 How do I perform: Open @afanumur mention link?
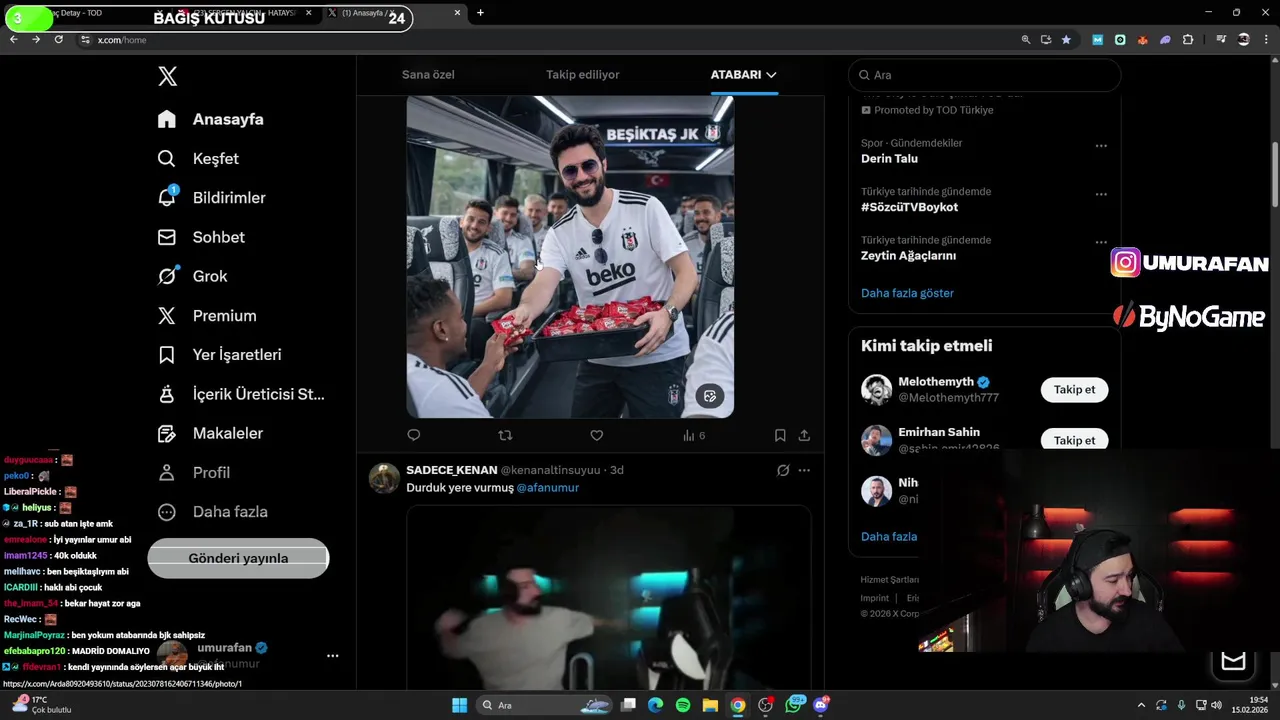point(548,488)
